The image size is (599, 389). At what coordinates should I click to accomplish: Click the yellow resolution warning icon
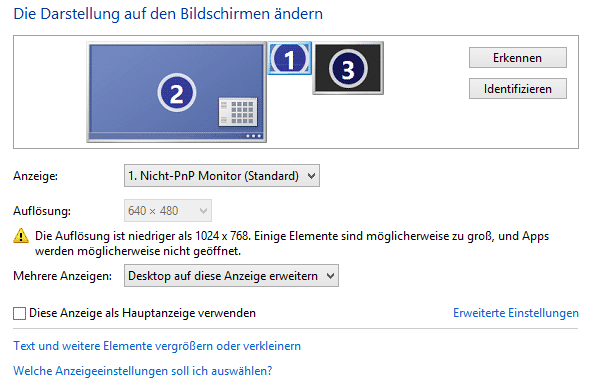(x=21, y=236)
